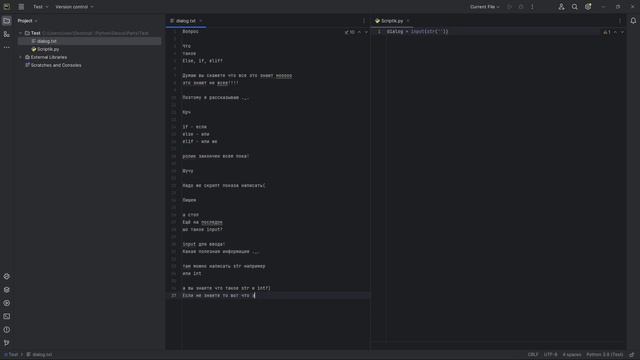Open run toolbar More Actions menu
The height and width of the screenshot is (360, 640).
[532, 7]
